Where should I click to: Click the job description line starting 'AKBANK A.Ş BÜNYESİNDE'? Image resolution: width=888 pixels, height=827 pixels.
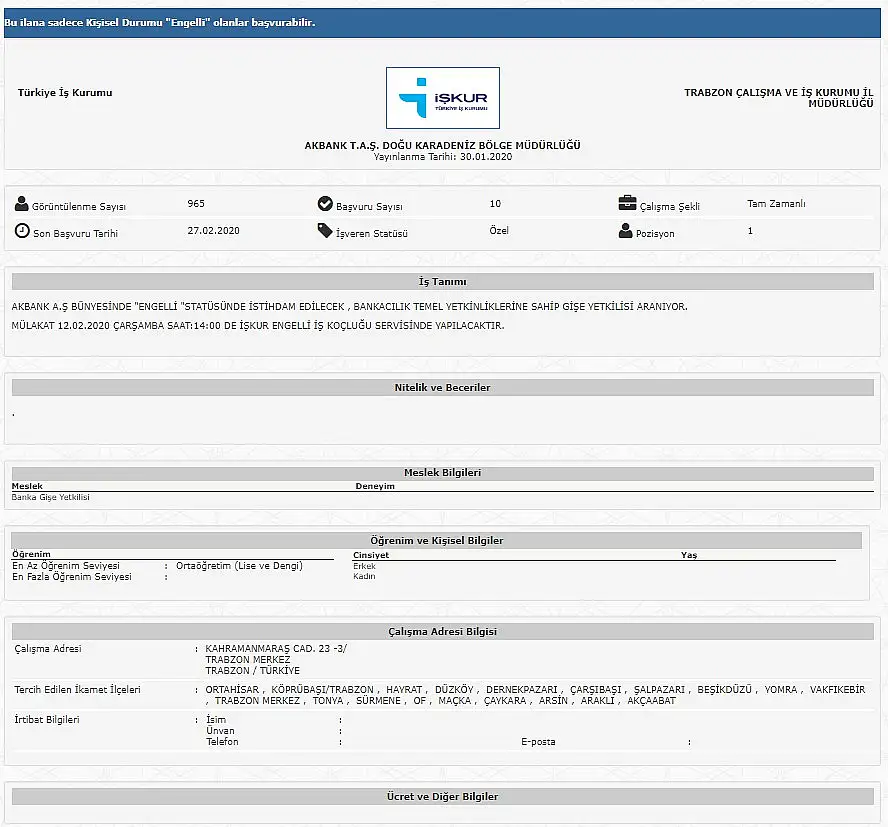click(349, 306)
